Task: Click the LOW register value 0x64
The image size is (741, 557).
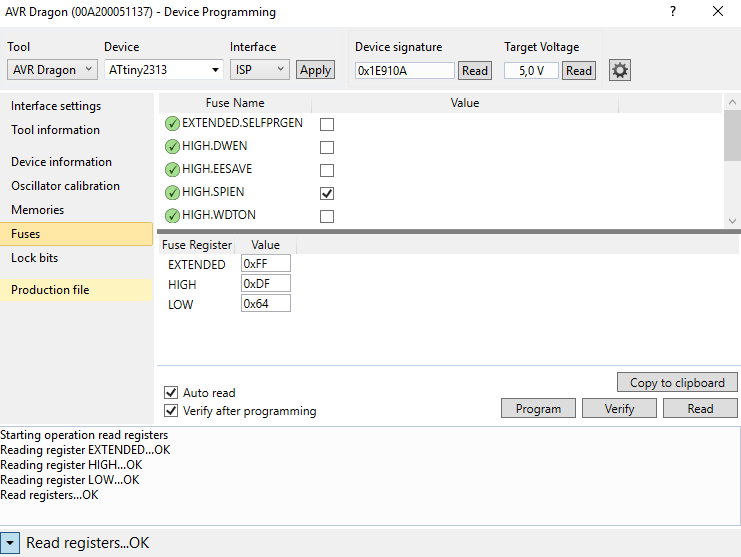Action: [266, 303]
